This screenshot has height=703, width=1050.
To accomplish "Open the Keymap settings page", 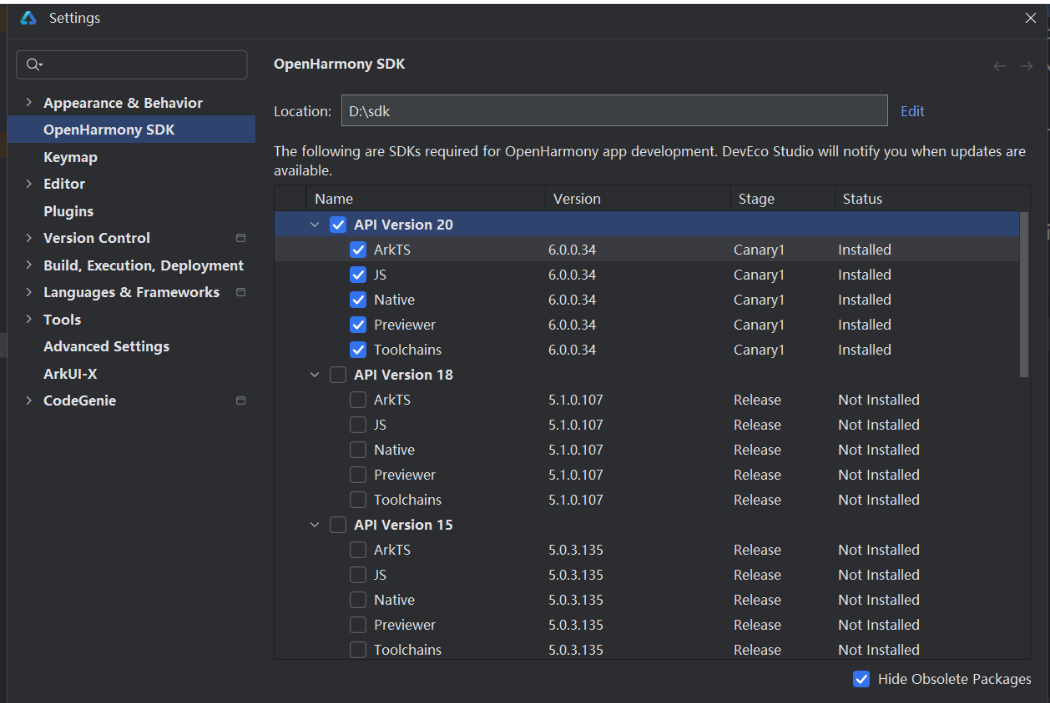I will coord(70,157).
